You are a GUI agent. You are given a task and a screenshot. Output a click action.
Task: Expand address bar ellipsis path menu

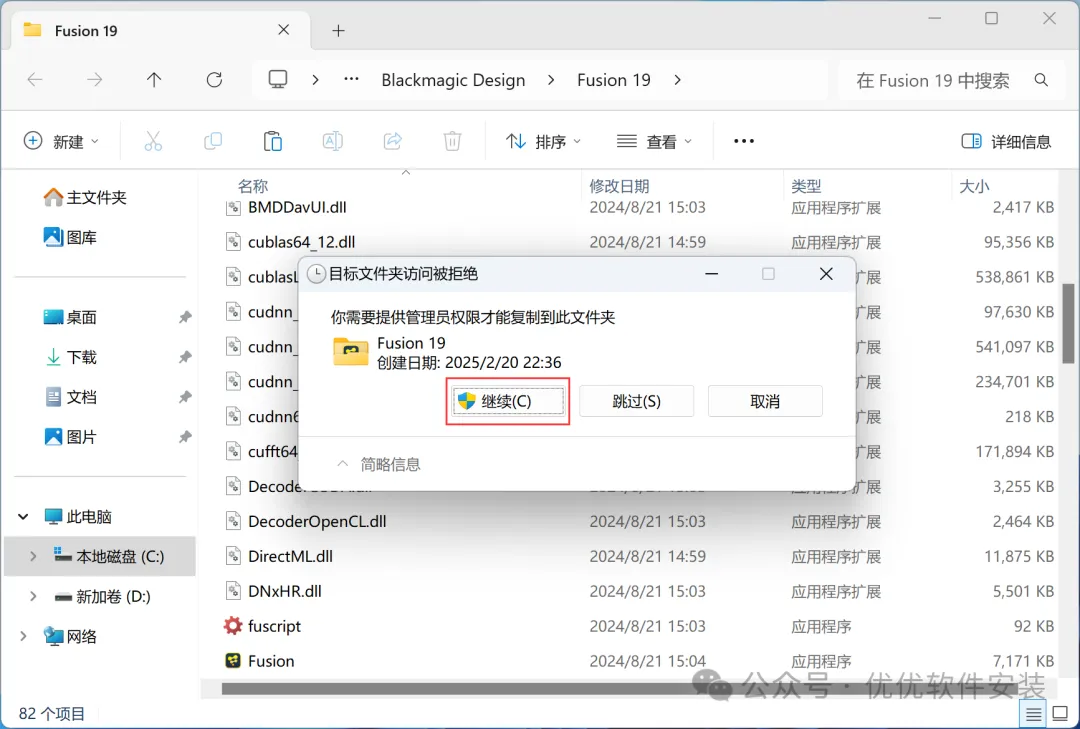(x=351, y=80)
